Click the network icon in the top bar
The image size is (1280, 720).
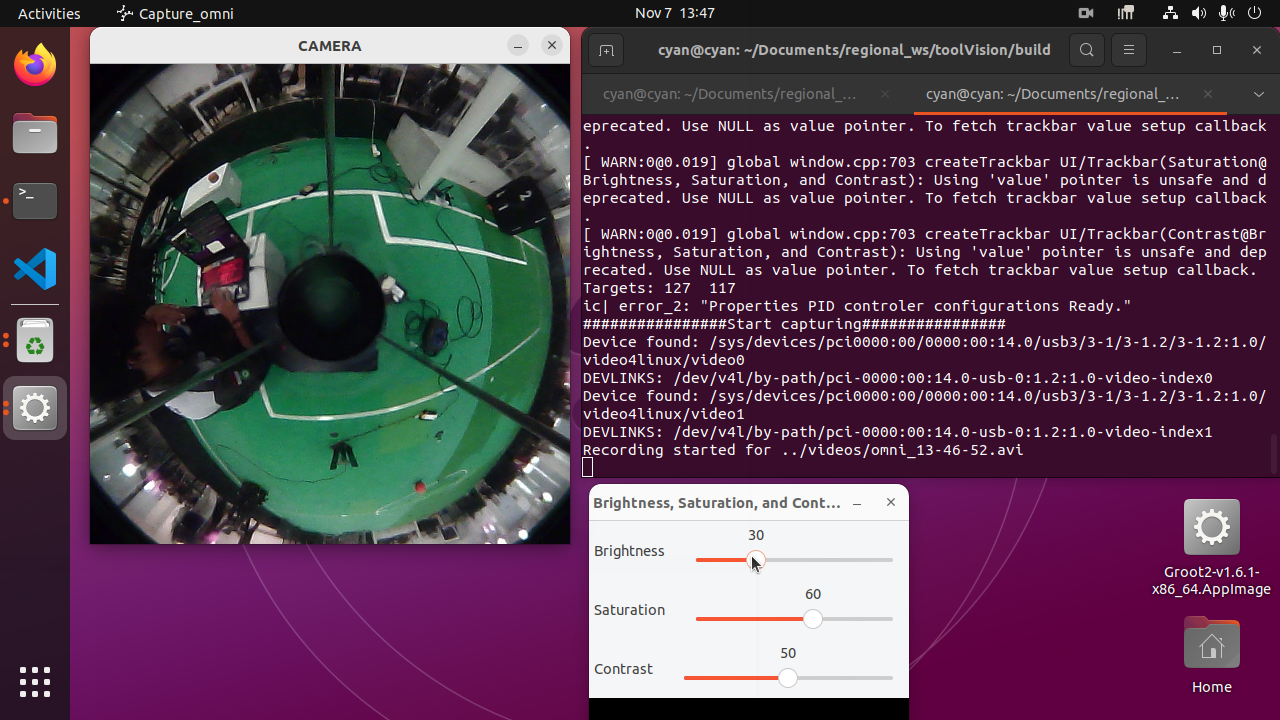[x=1171, y=13]
